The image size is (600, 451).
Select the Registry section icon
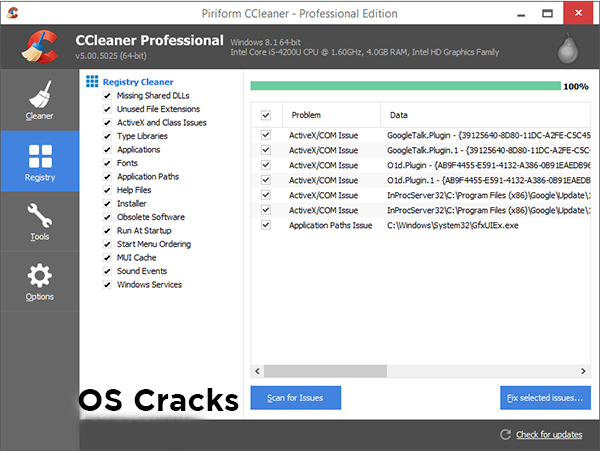coord(40,156)
